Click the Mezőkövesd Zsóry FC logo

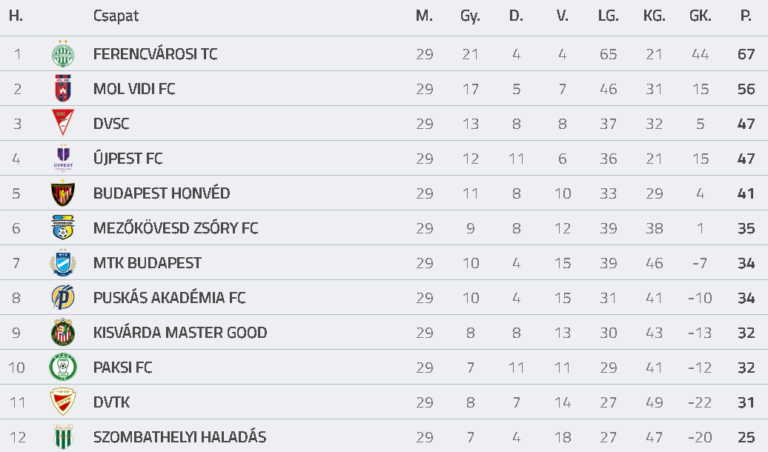63,228
